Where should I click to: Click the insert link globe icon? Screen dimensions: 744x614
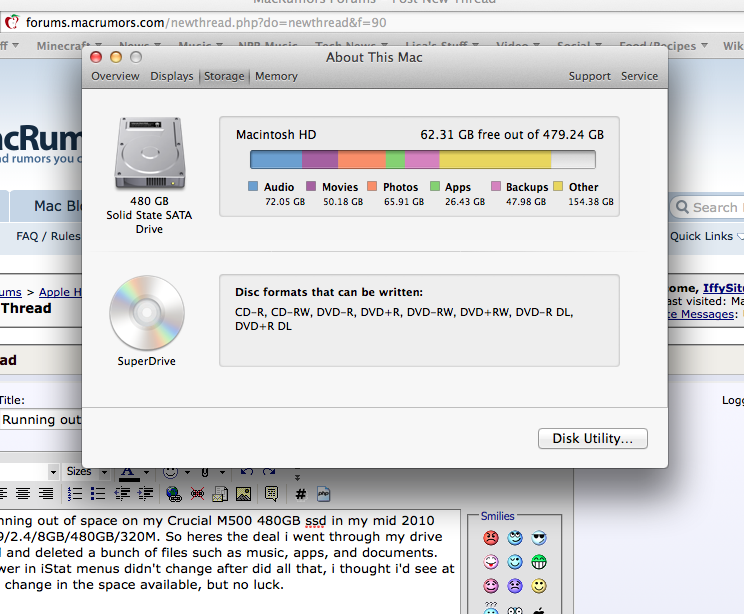point(174,494)
